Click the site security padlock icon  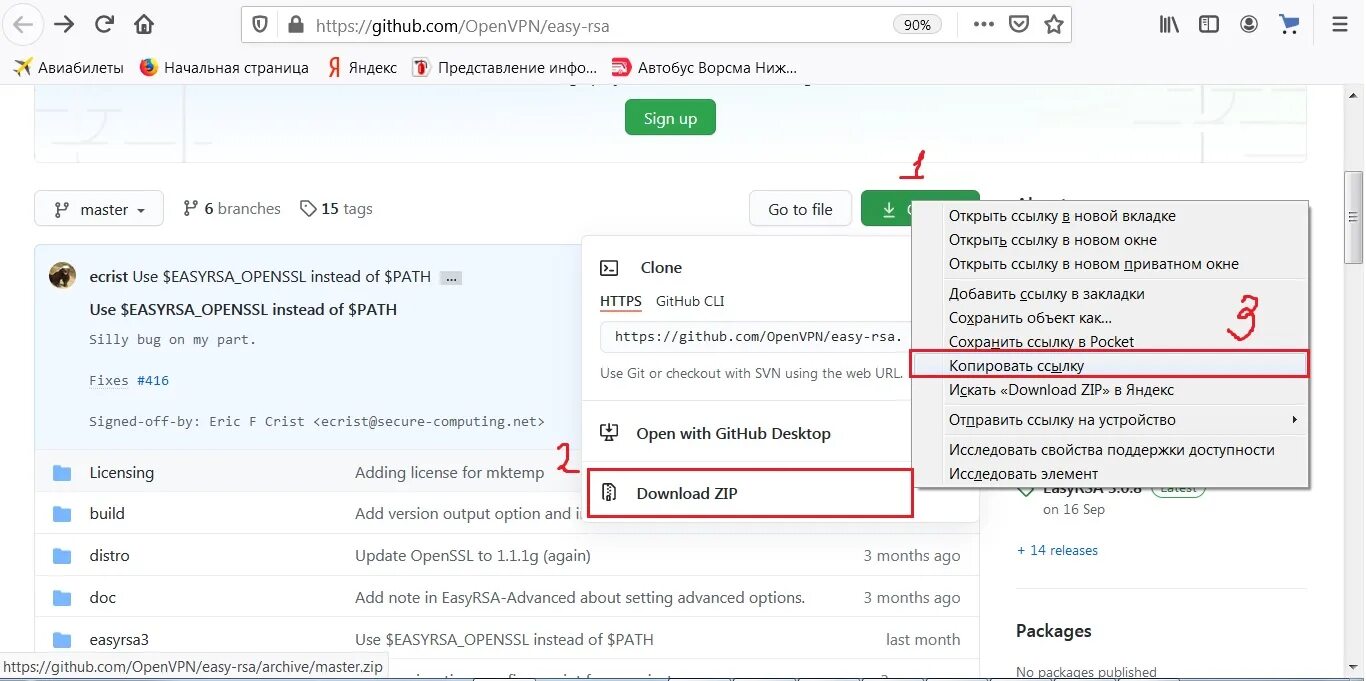[294, 25]
